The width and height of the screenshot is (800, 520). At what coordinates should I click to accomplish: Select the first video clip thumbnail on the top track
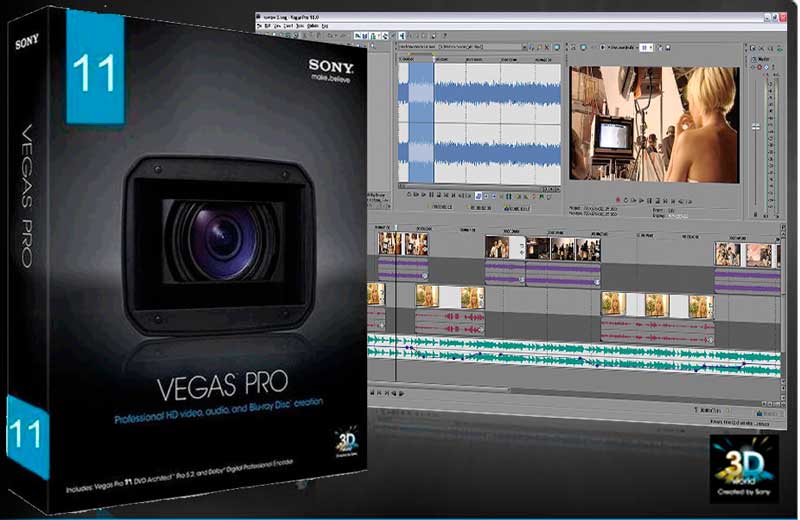pyautogui.click(x=390, y=243)
